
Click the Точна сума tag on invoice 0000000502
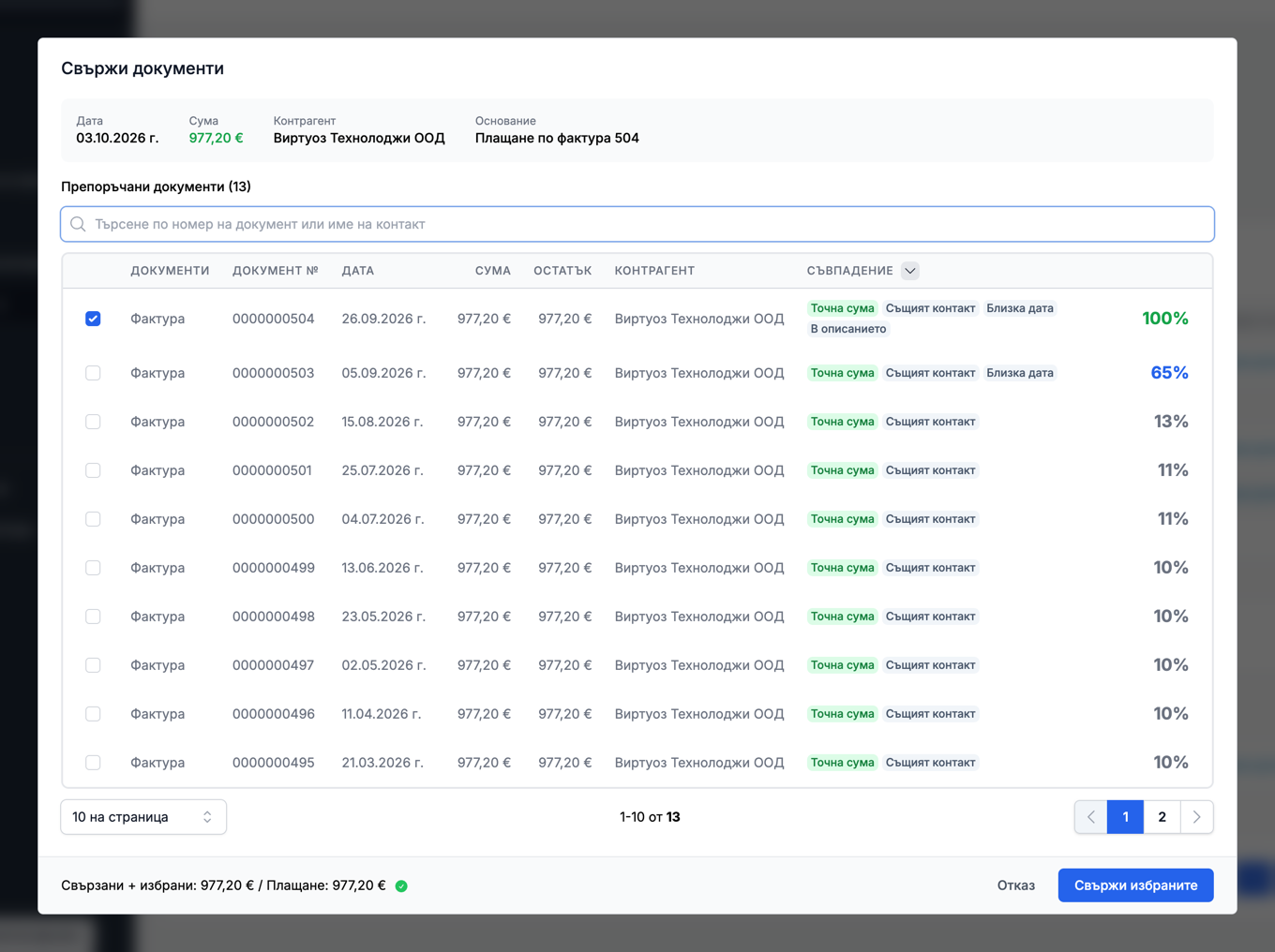coord(842,422)
